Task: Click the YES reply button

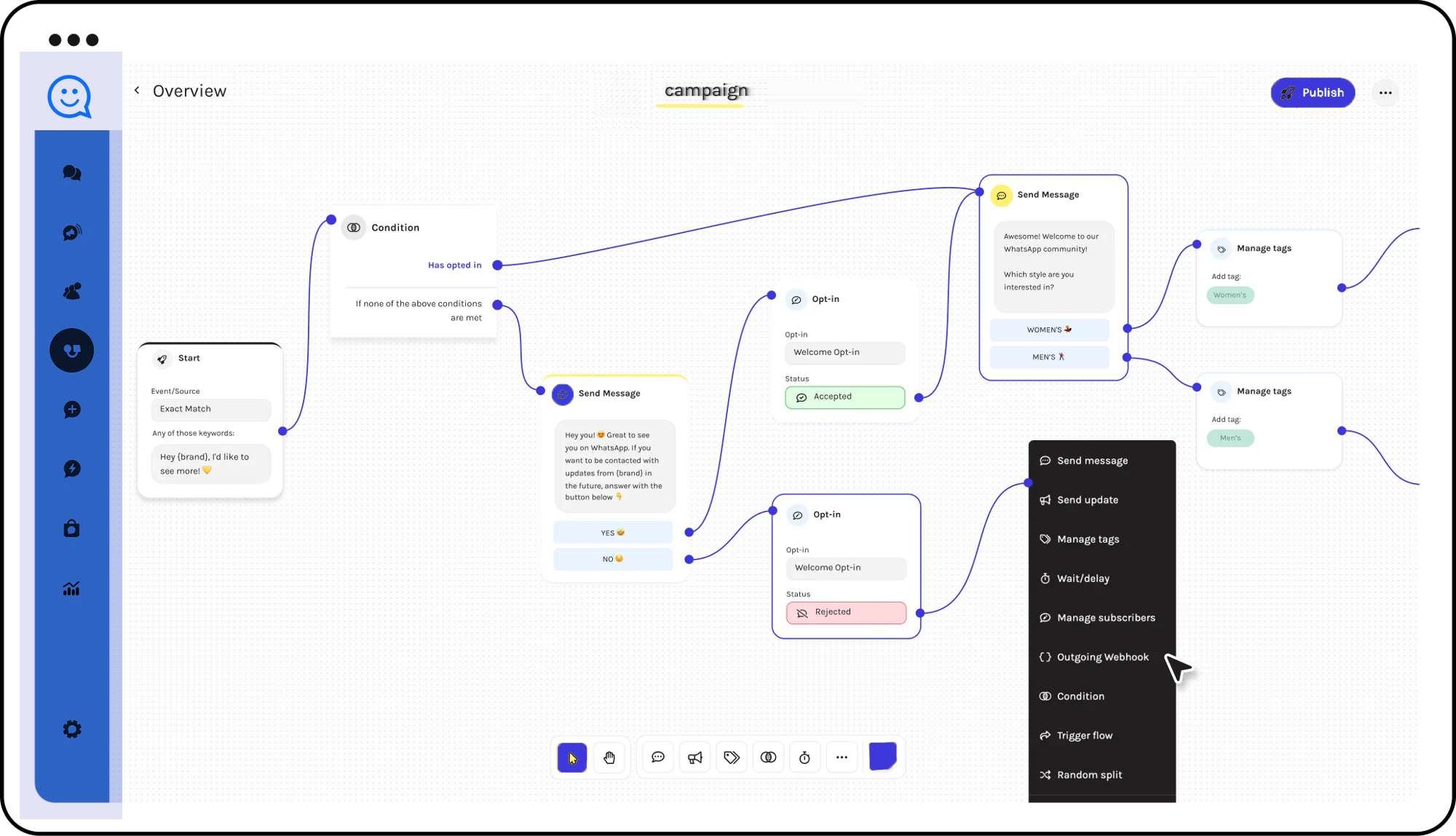Action: pyautogui.click(x=613, y=533)
